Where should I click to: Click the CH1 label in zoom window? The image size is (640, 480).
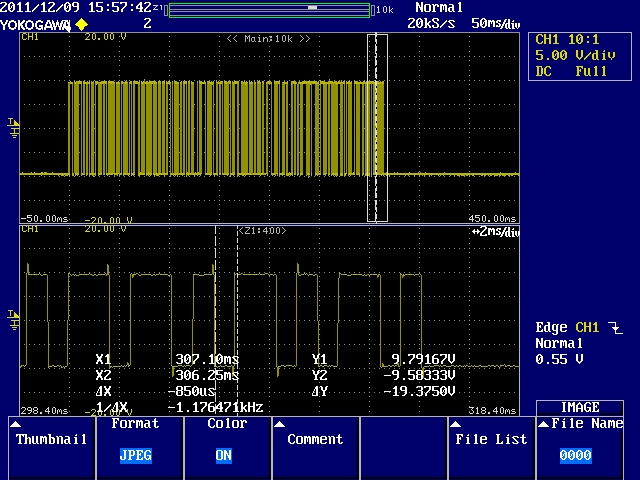(30, 229)
